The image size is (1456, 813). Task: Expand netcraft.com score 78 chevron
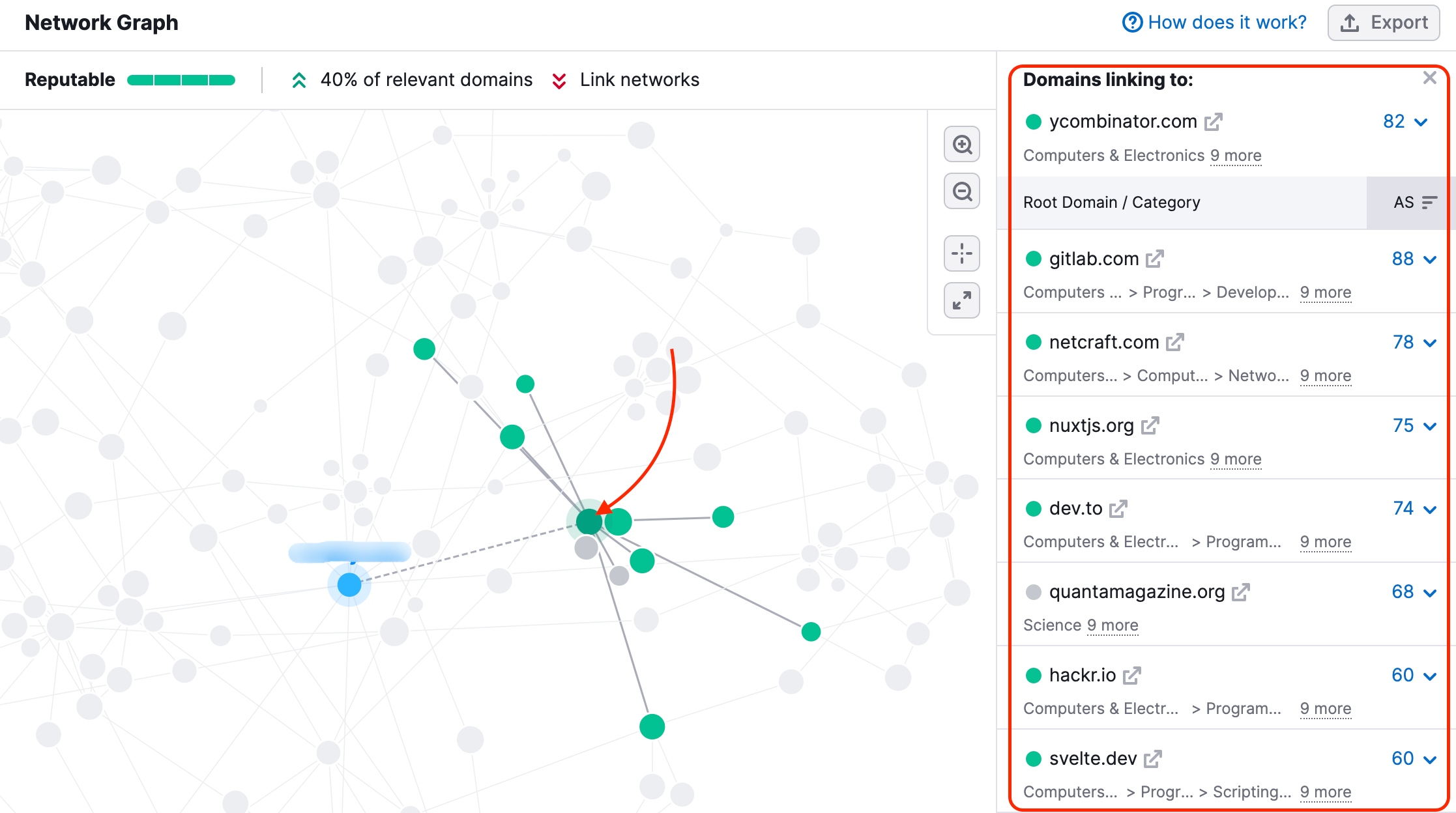[x=1430, y=343]
